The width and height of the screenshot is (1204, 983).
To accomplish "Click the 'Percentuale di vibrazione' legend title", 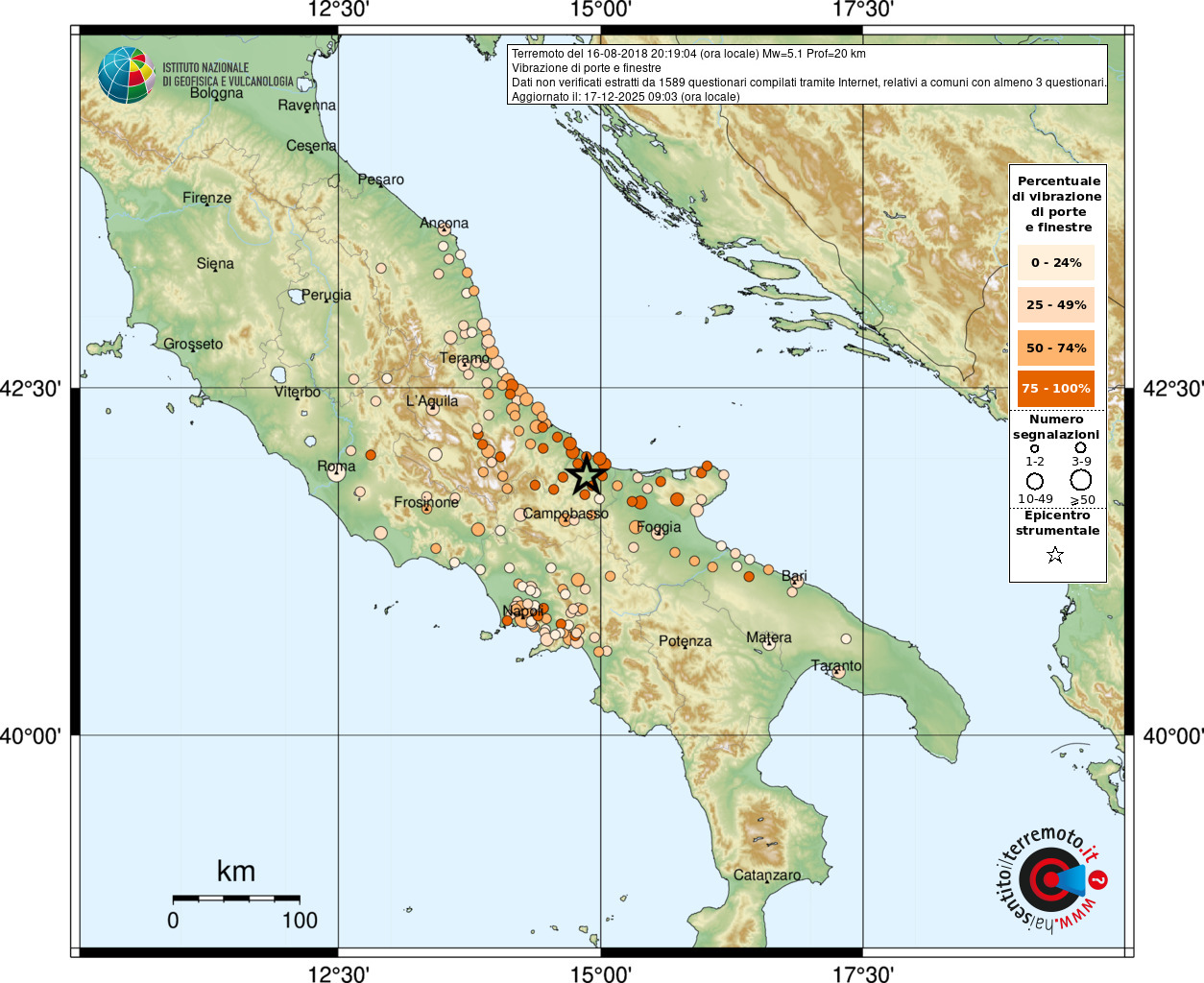I will click(x=1057, y=204).
